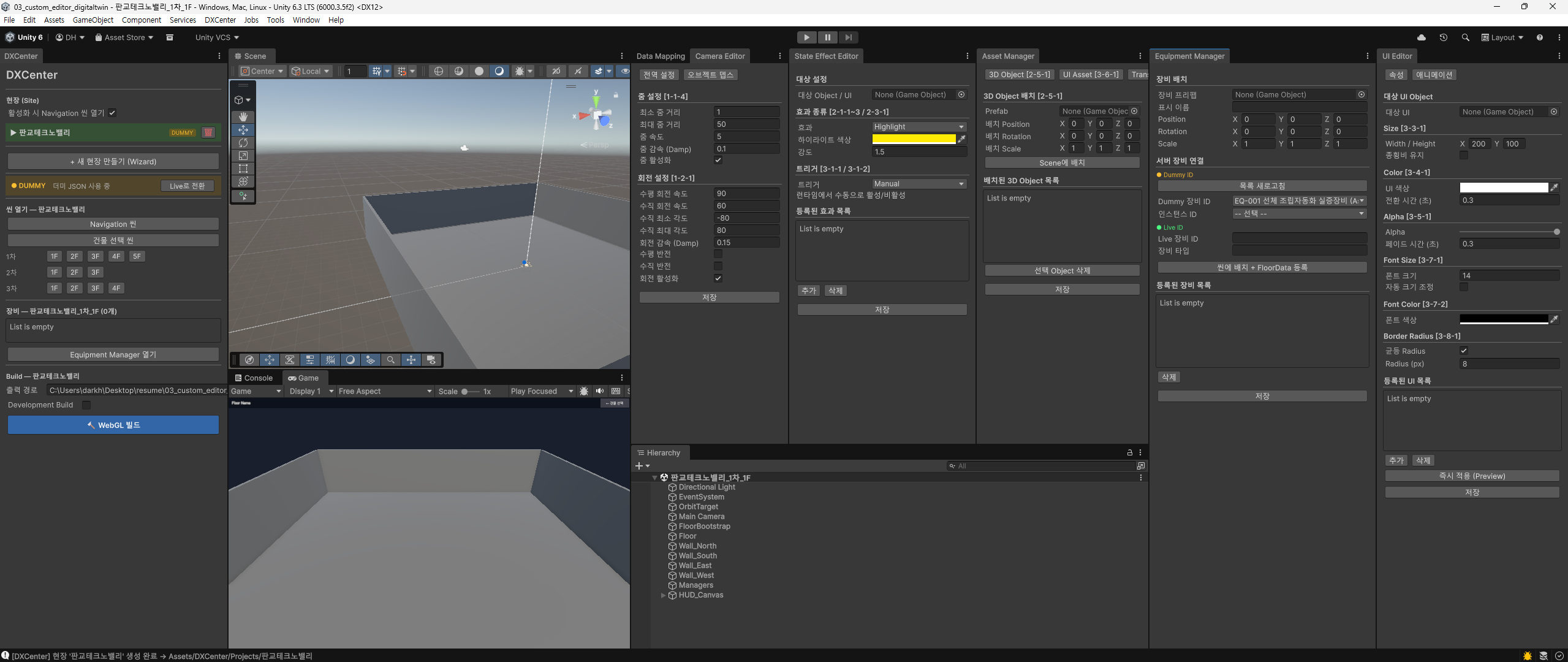The image size is (1568, 662).
Task: Enable Development Build in the Build section
Action: [x=86, y=405]
